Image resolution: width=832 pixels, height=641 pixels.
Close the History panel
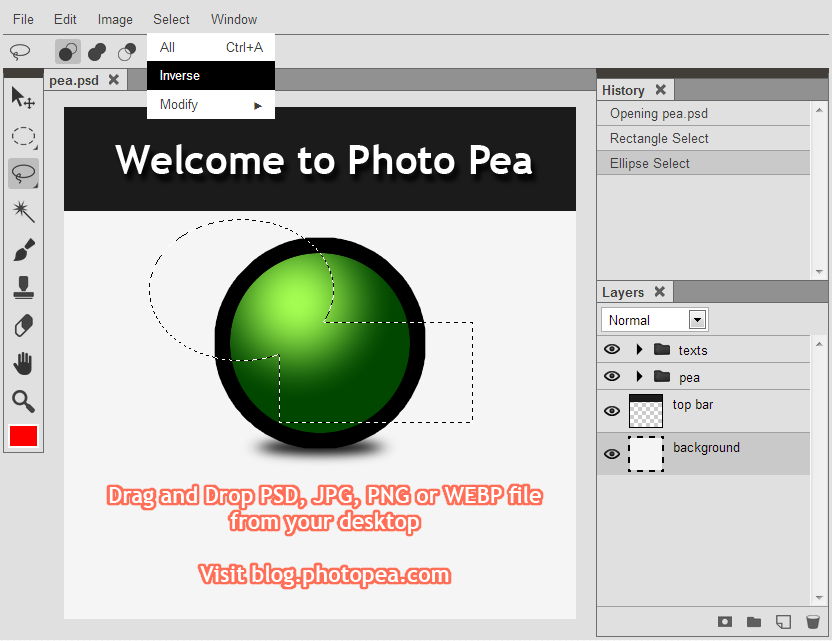click(661, 89)
